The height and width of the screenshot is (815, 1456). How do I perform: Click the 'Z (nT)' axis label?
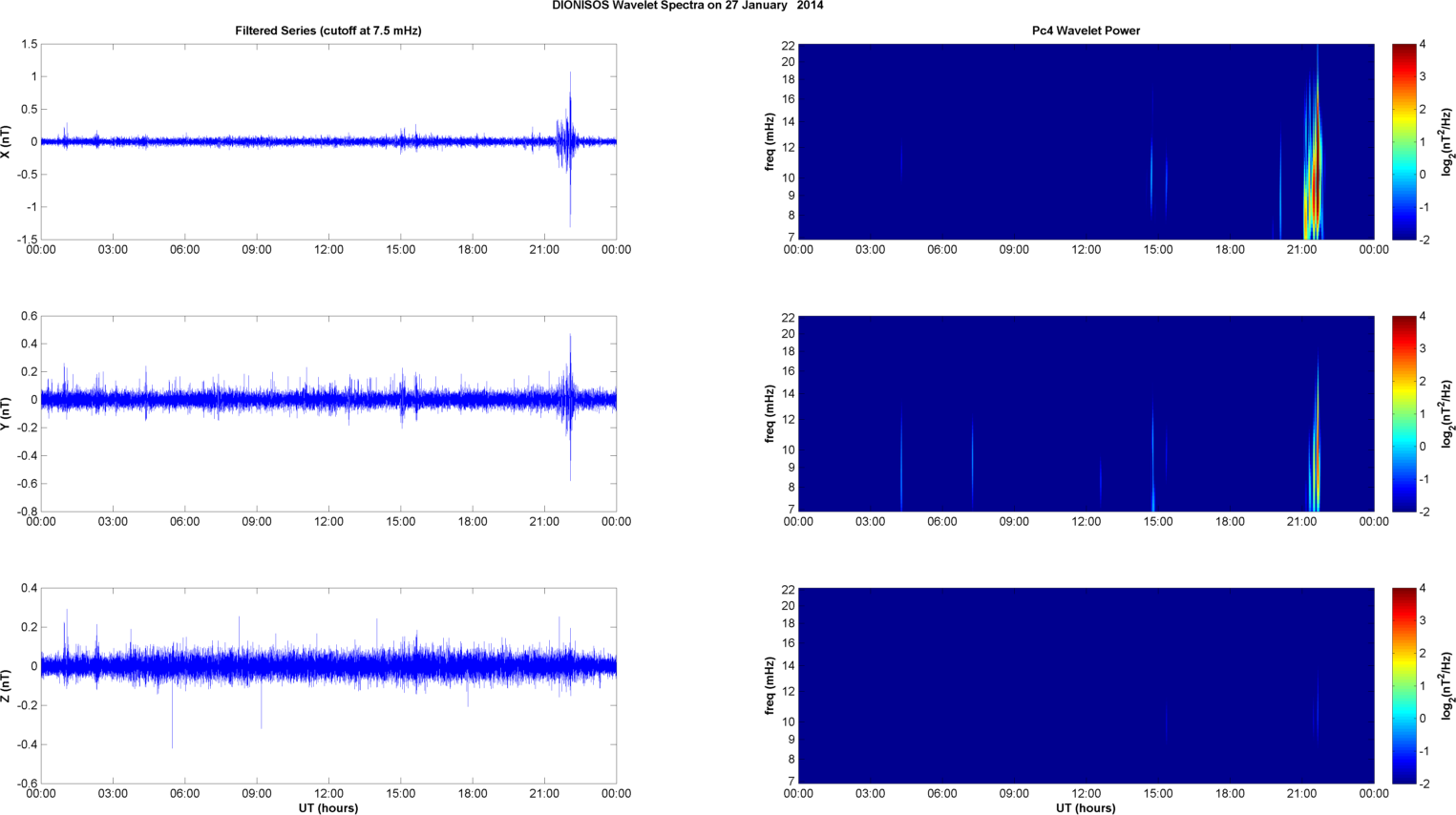pyautogui.click(x=7, y=685)
